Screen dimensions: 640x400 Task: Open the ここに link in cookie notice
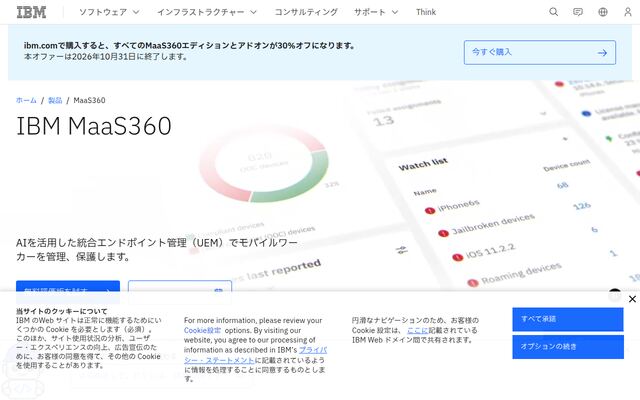tap(418, 330)
